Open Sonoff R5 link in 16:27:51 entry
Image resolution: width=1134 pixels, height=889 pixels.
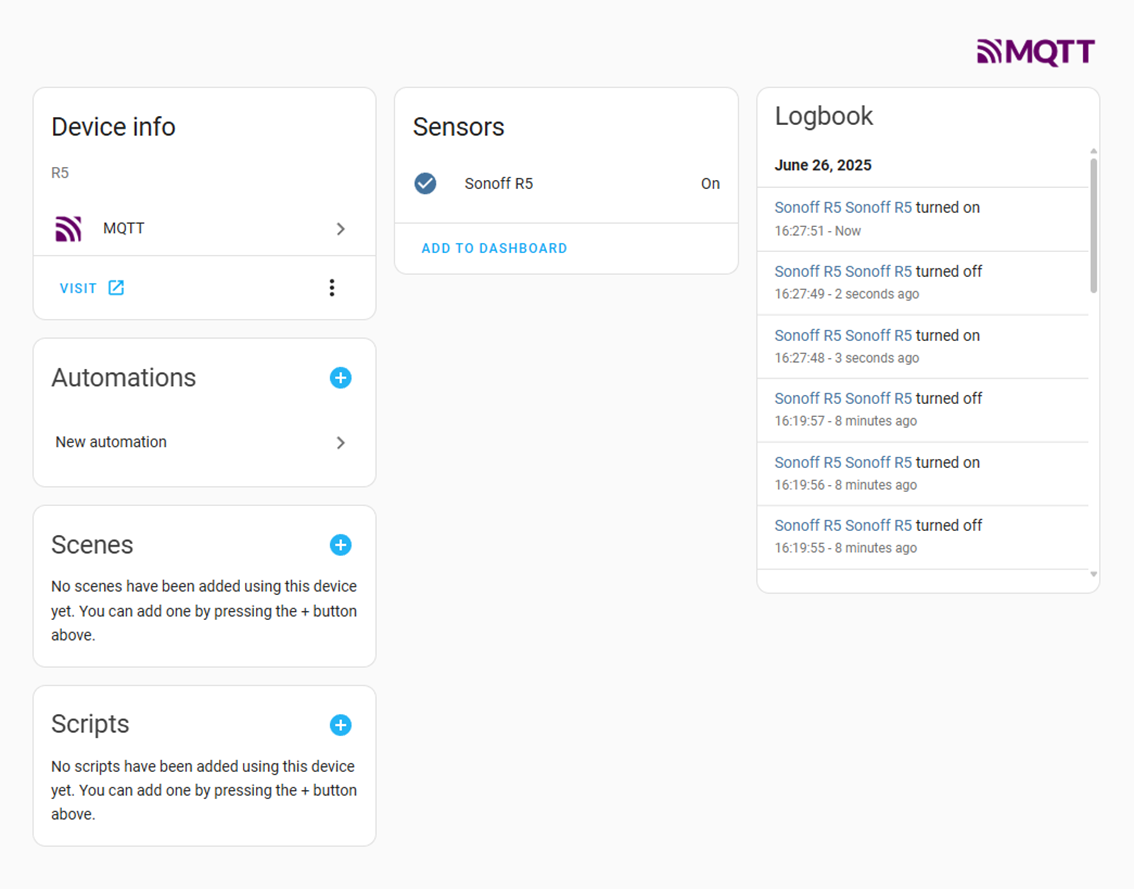[x=808, y=208]
